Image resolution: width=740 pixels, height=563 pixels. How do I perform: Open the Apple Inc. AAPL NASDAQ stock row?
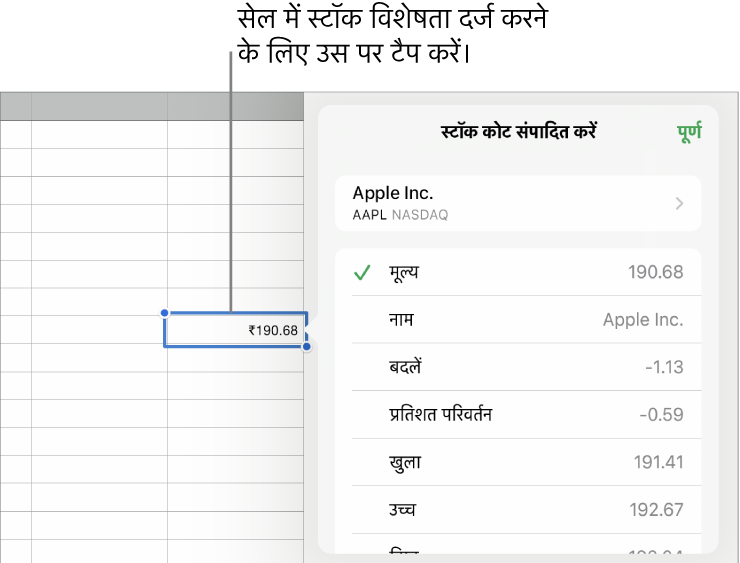click(x=518, y=203)
